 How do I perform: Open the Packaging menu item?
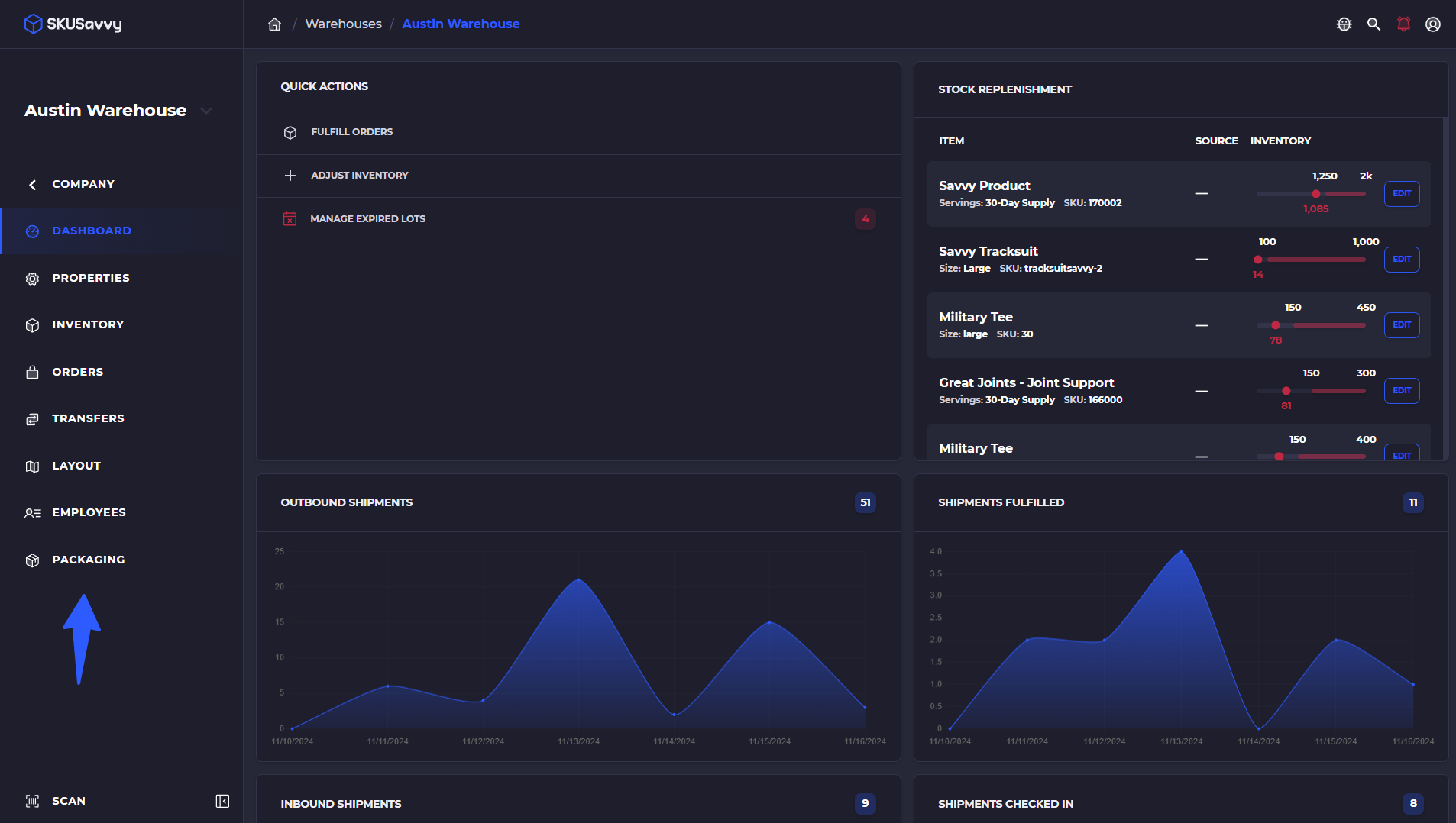121,560
